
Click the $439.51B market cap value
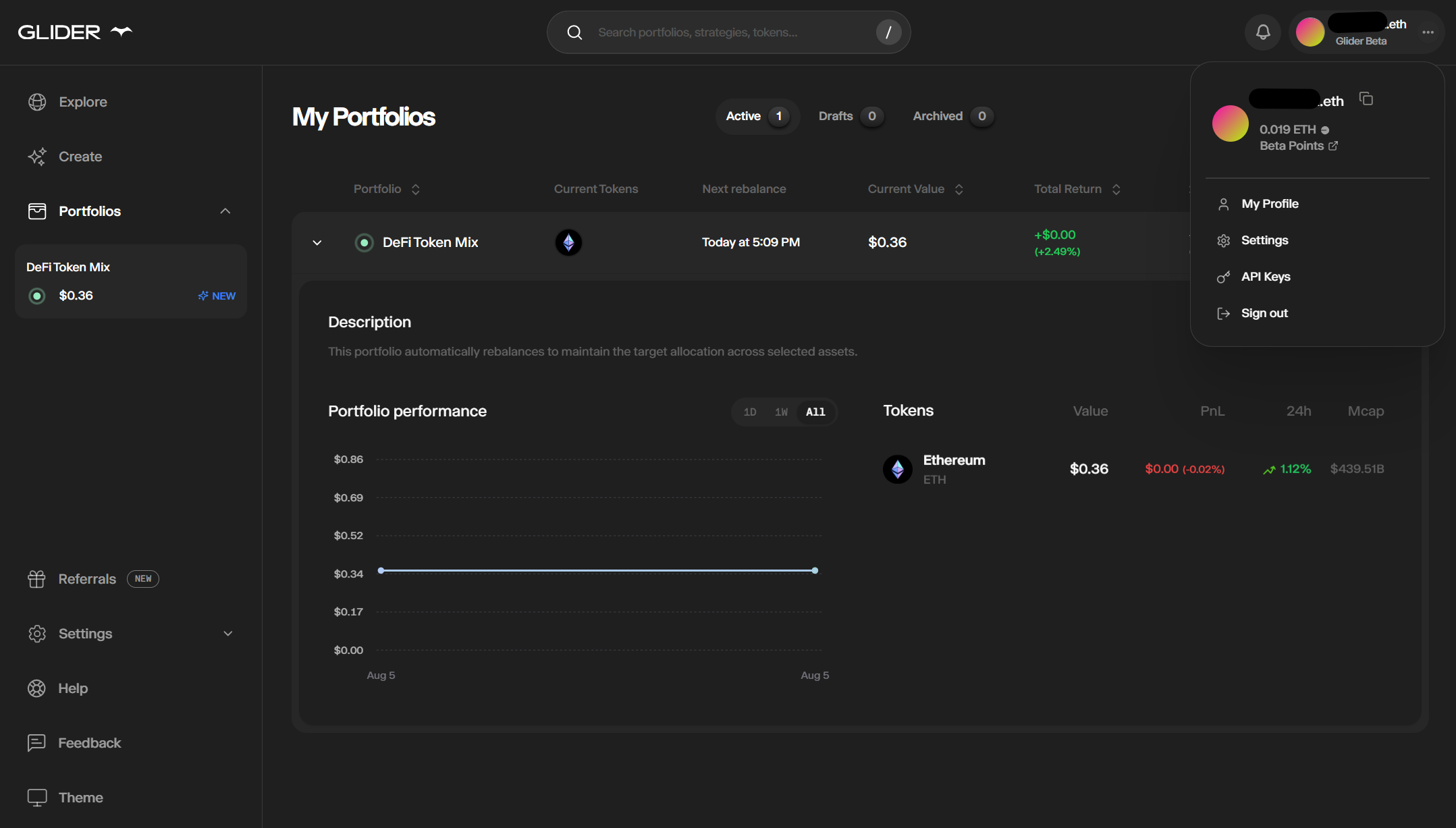click(x=1357, y=469)
